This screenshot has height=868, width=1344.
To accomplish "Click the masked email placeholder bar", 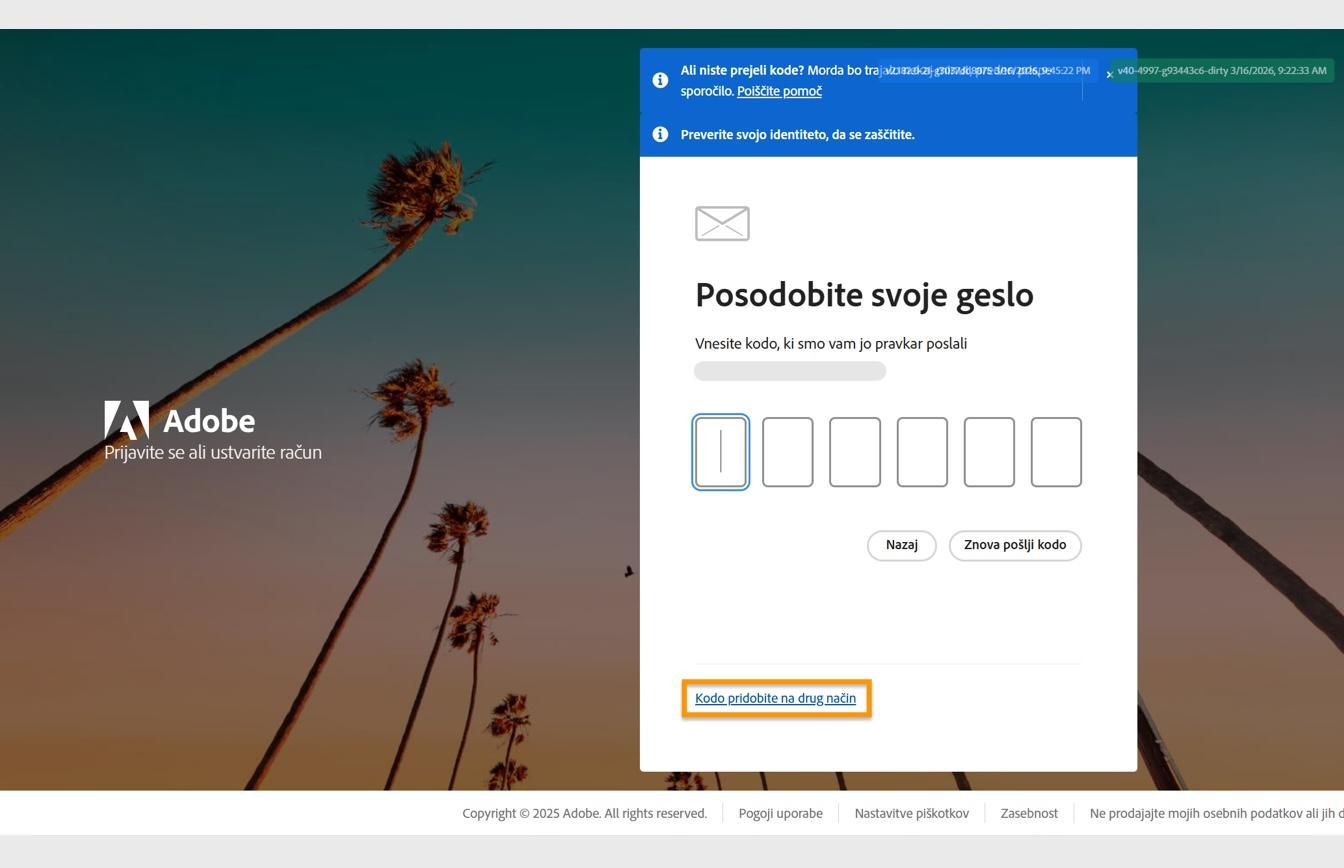I will 790,370.
